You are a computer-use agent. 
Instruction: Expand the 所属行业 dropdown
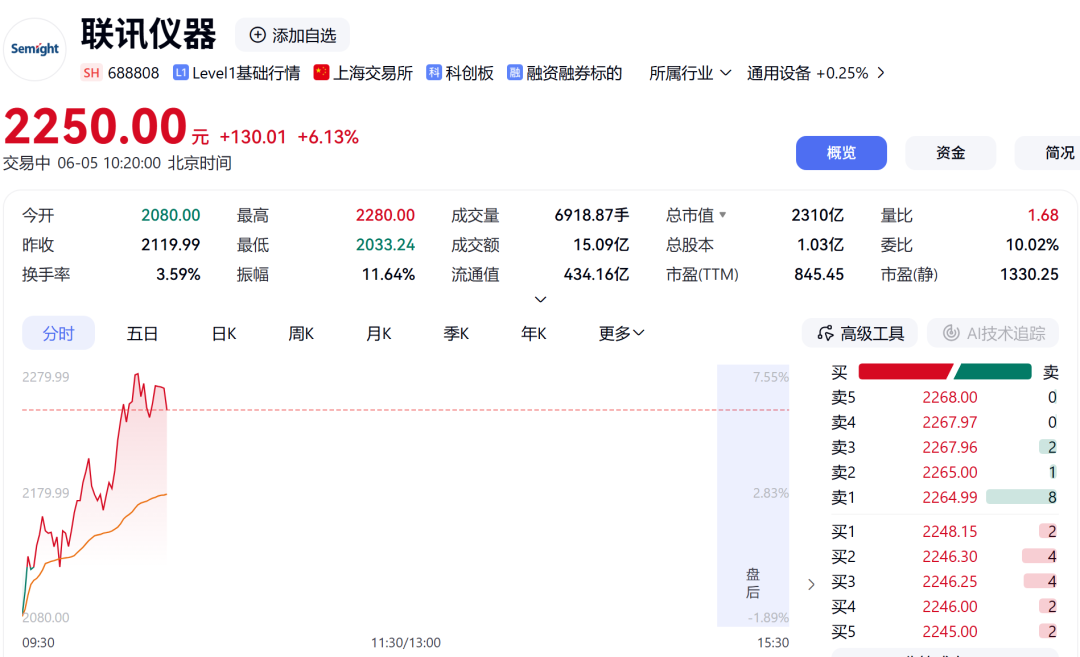coord(725,73)
